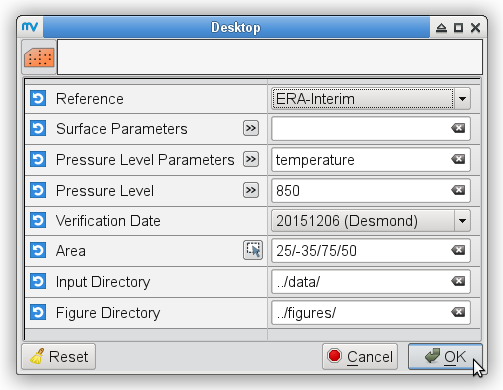Expand Pressure Level Parameters helper button

click(x=251, y=159)
